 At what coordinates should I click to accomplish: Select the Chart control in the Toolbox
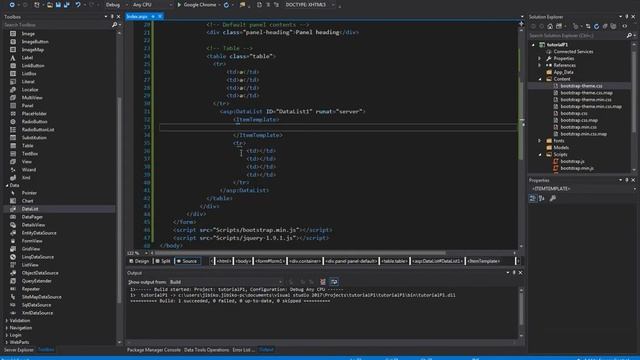[x=27, y=201]
